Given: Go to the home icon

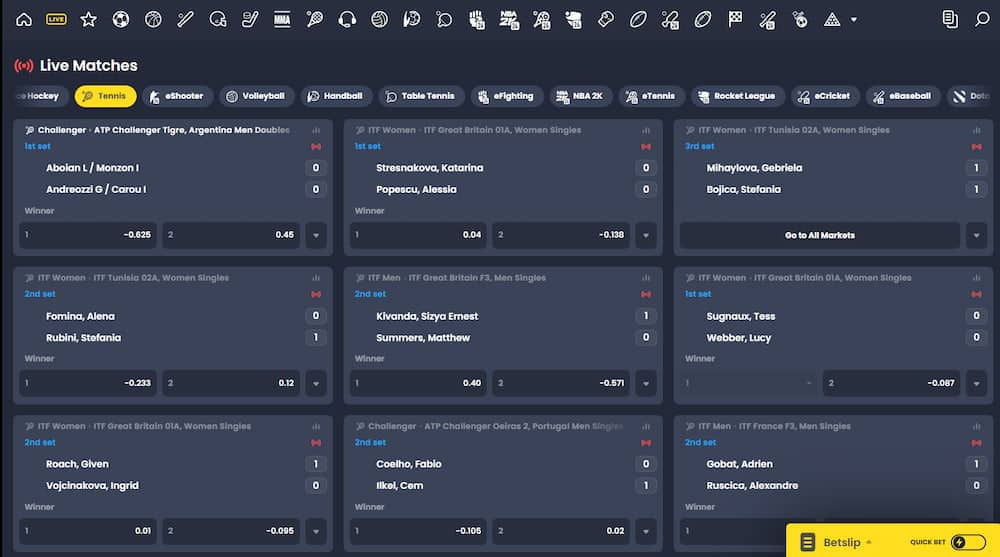Looking at the screenshot, I should click(x=24, y=20).
